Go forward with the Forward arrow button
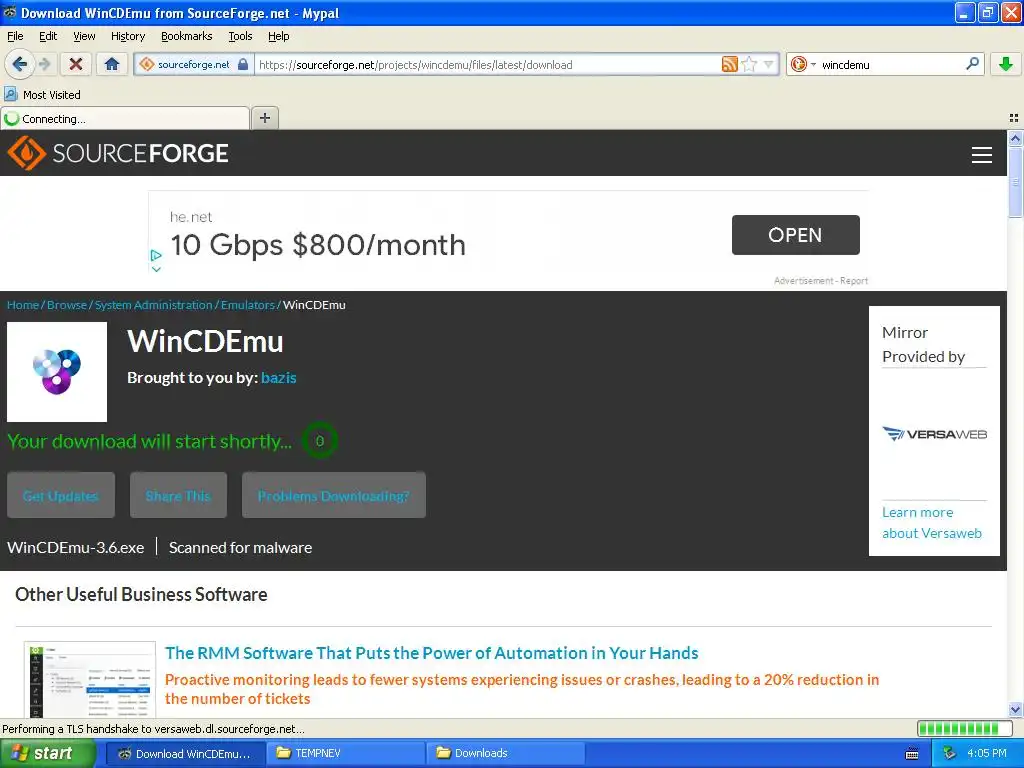Image resolution: width=1024 pixels, height=768 pixels. [44, 64]
